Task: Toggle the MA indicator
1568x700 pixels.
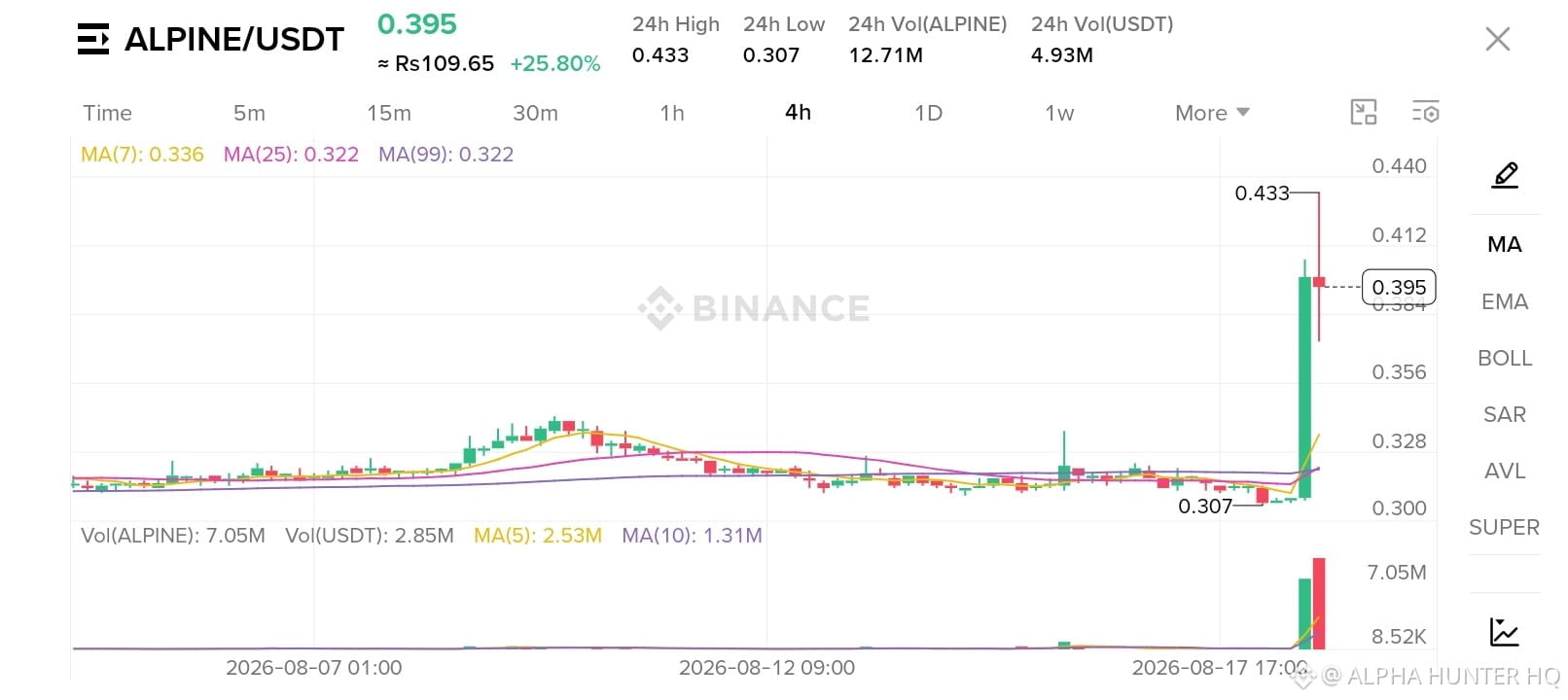Action: [1505, 245]
